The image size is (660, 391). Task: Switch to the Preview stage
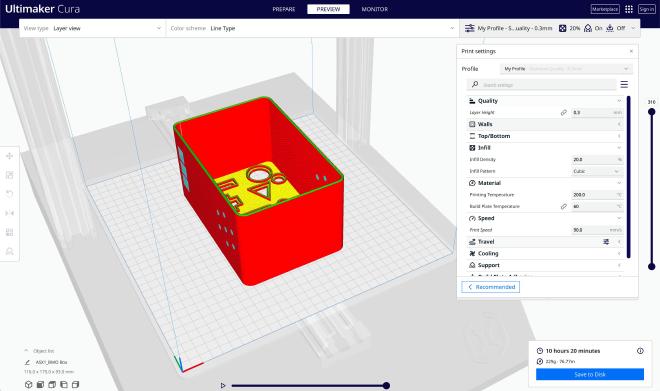tap(328, 9)
